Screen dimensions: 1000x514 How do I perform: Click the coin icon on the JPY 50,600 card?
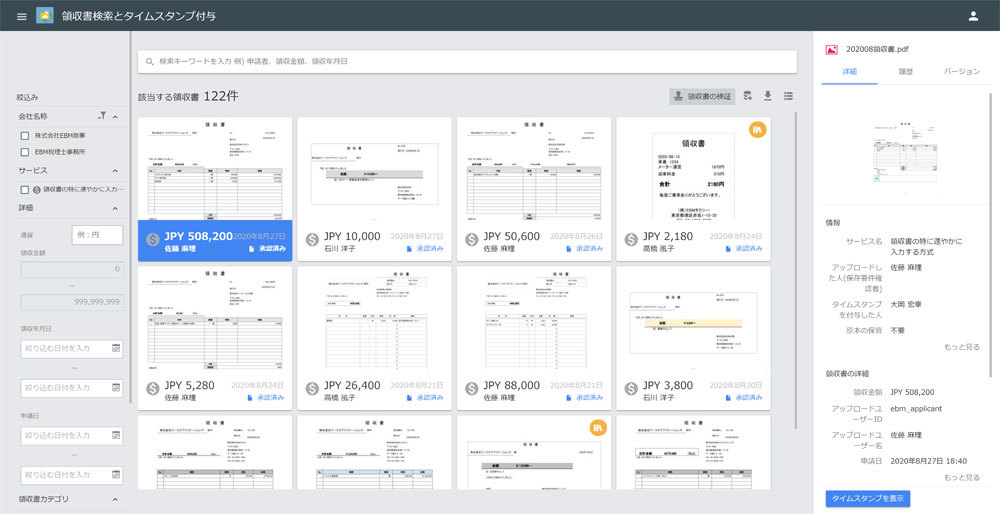(x=471, y=239)
